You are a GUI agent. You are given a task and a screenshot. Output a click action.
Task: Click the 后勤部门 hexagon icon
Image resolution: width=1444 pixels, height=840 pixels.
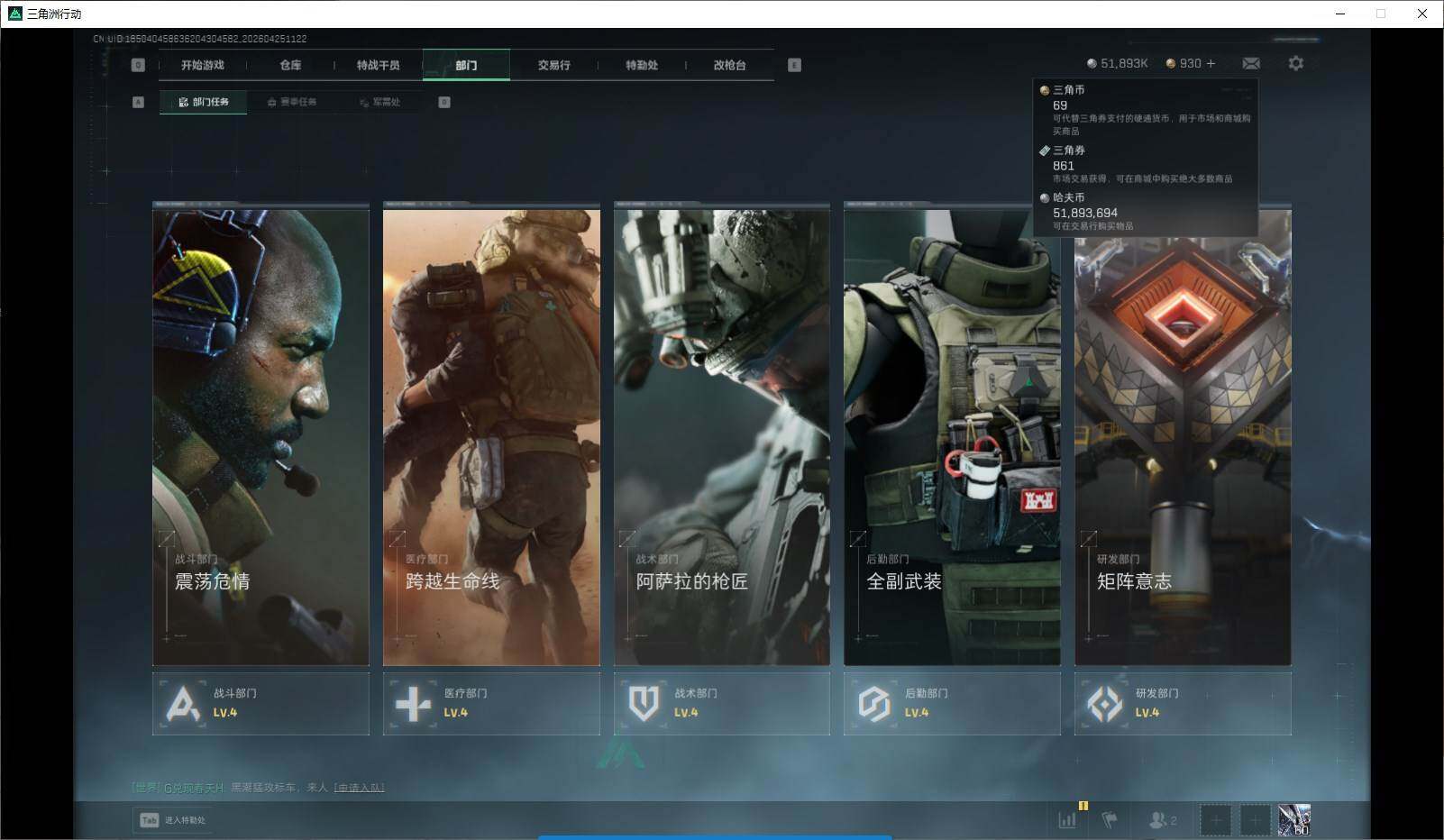click(x=874, y=704)
